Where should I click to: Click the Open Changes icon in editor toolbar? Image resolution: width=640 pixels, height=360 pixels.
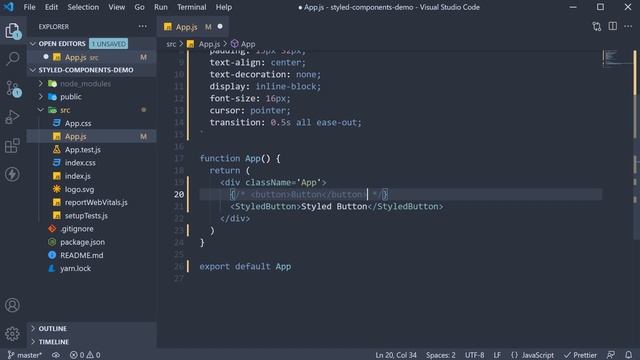coord(596,27)
